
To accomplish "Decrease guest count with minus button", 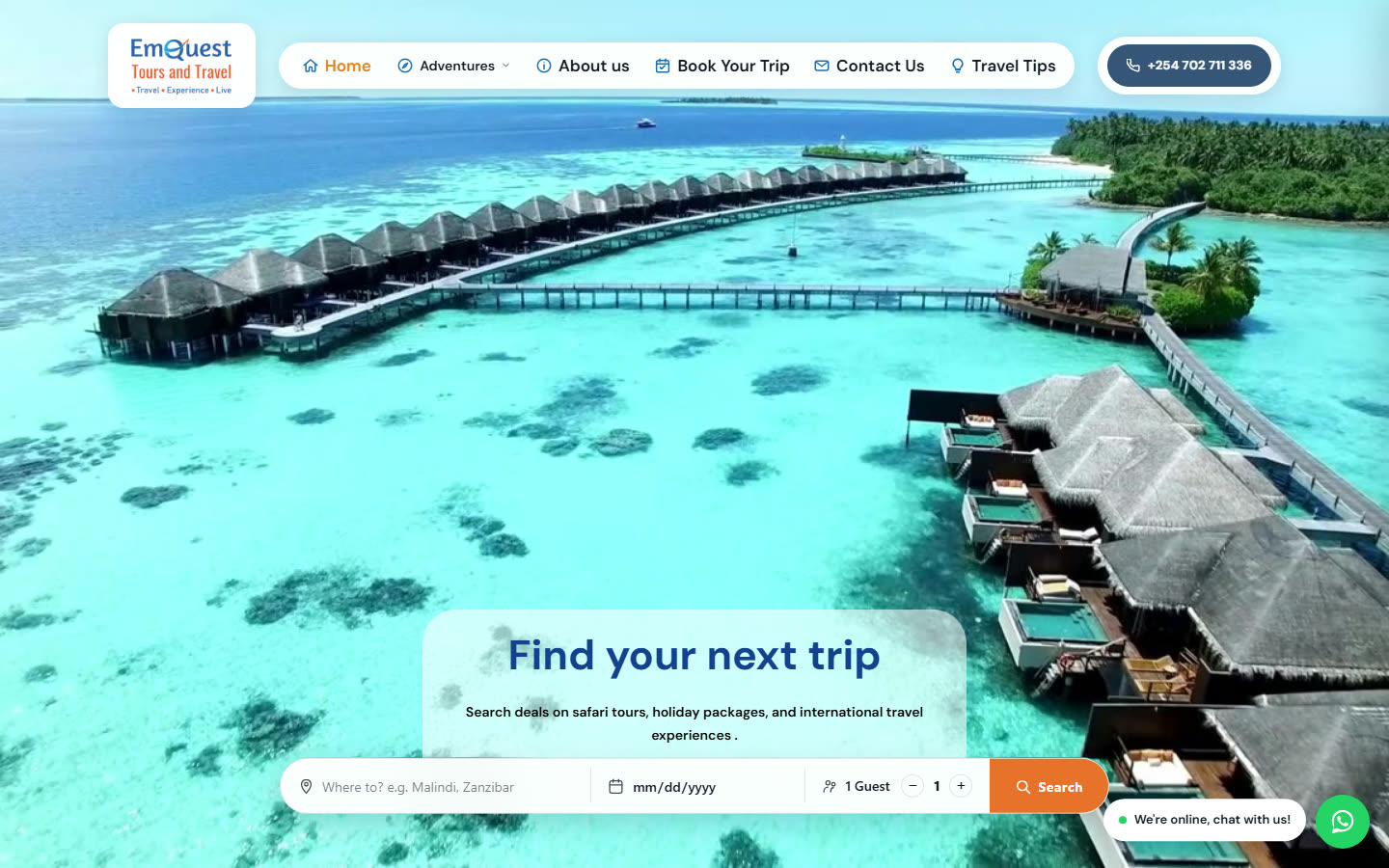I will [912, 786].
